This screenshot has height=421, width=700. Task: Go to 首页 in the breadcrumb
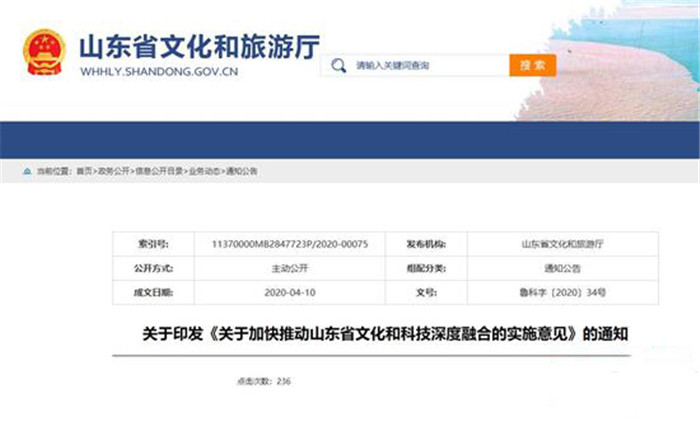coord(84,172)
